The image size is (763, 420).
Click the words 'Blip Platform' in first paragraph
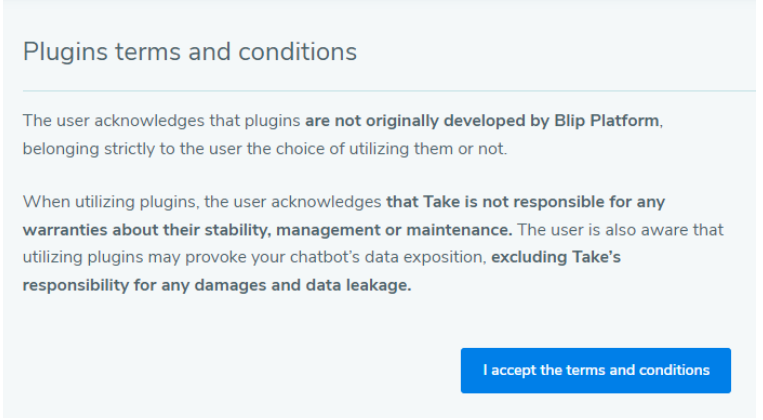coord(612,121)
